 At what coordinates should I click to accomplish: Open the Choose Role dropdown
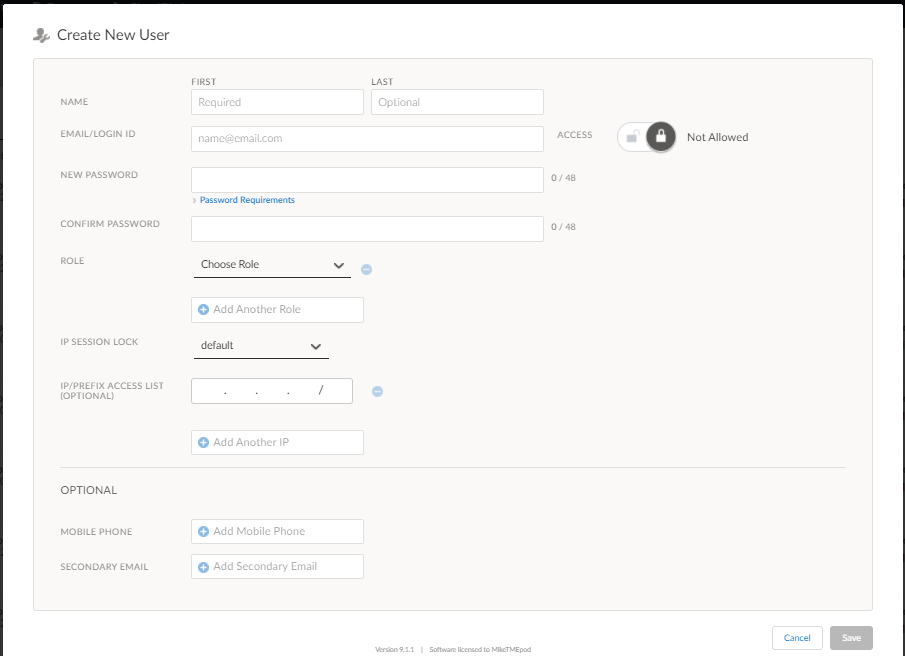272,265
